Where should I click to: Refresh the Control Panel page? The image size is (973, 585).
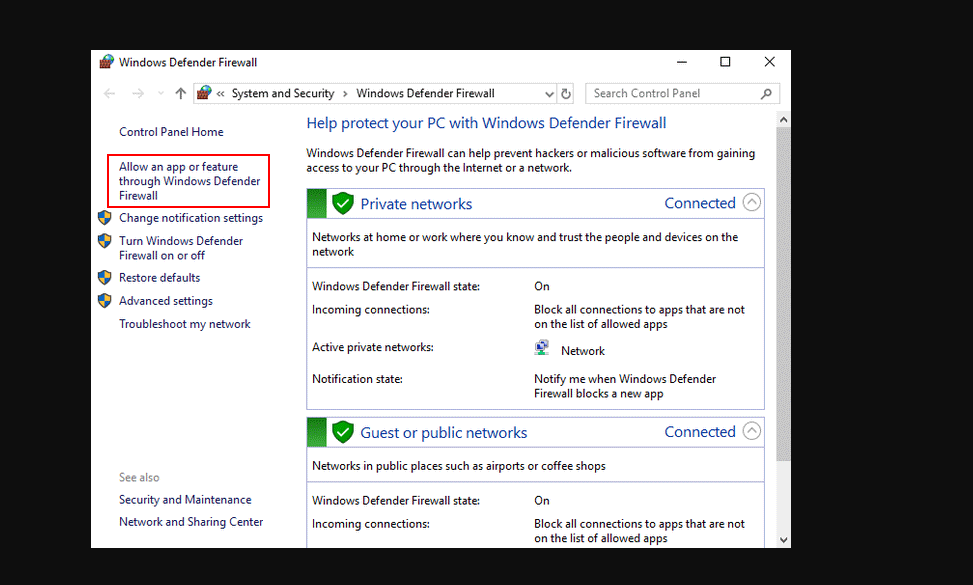pos(565,94)
